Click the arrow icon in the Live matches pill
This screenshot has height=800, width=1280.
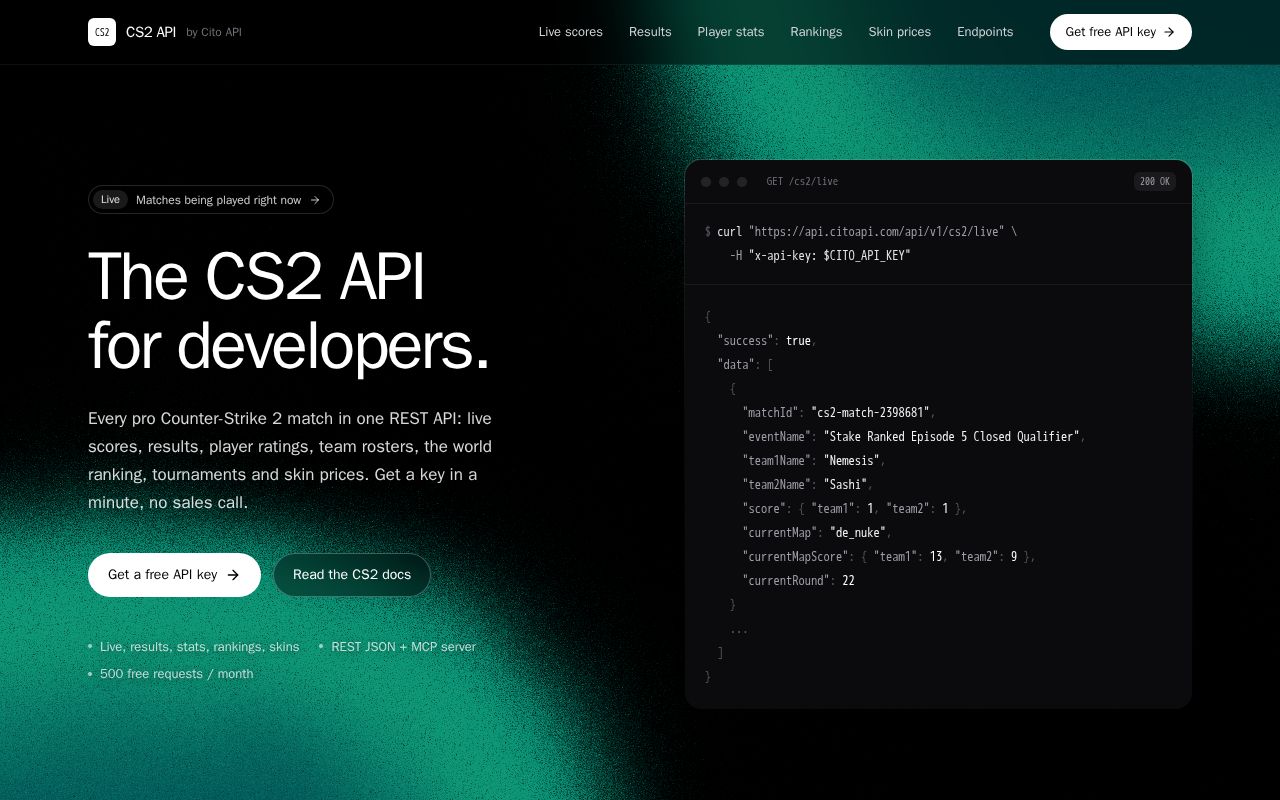click(x=315, y=200)
